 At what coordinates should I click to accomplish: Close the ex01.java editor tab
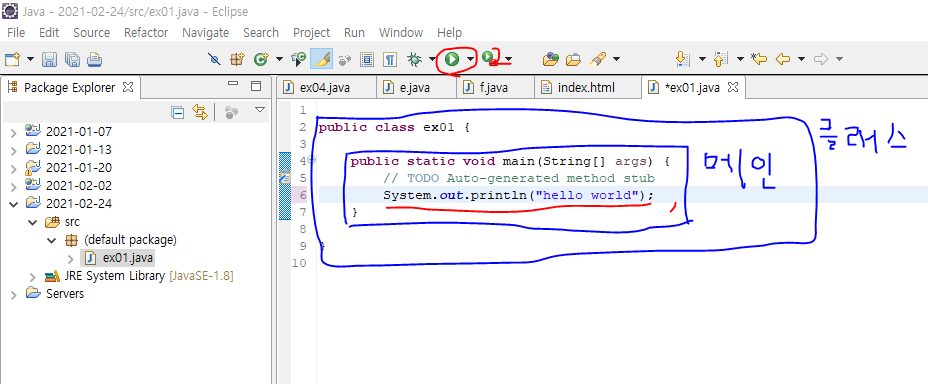(x=733, y=88)
